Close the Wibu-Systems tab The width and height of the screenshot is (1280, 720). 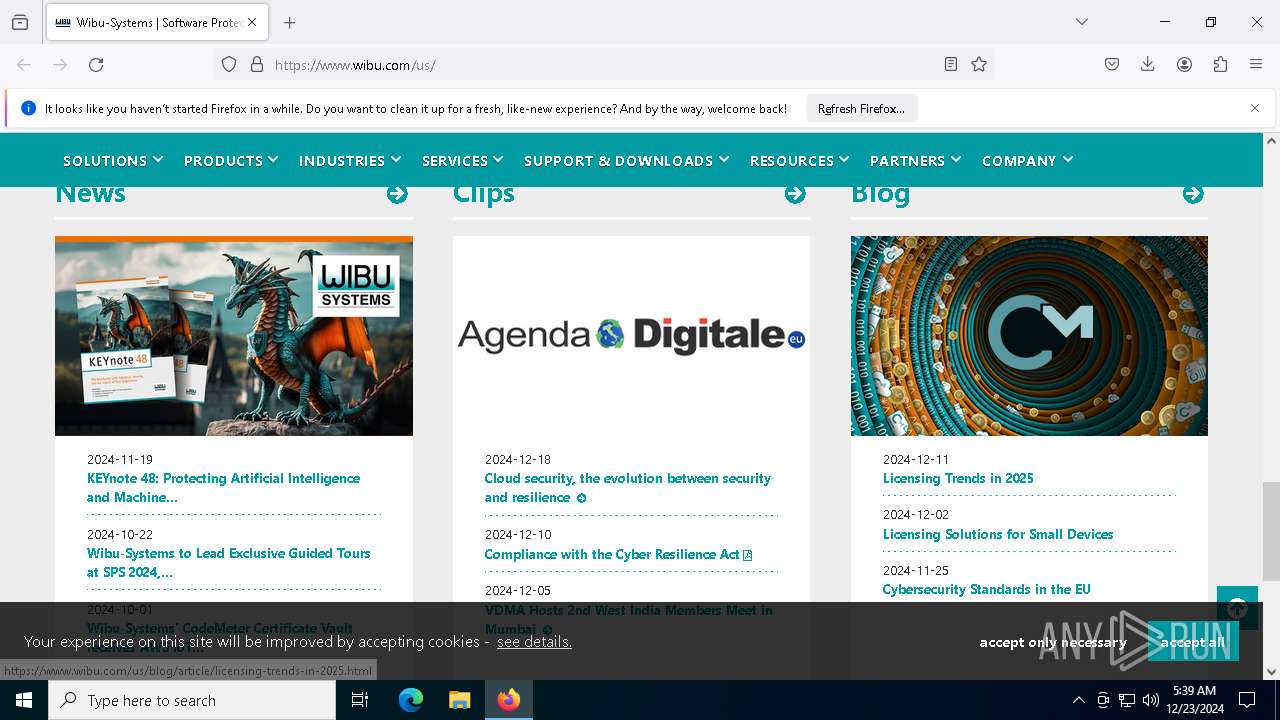pos(252,22)
